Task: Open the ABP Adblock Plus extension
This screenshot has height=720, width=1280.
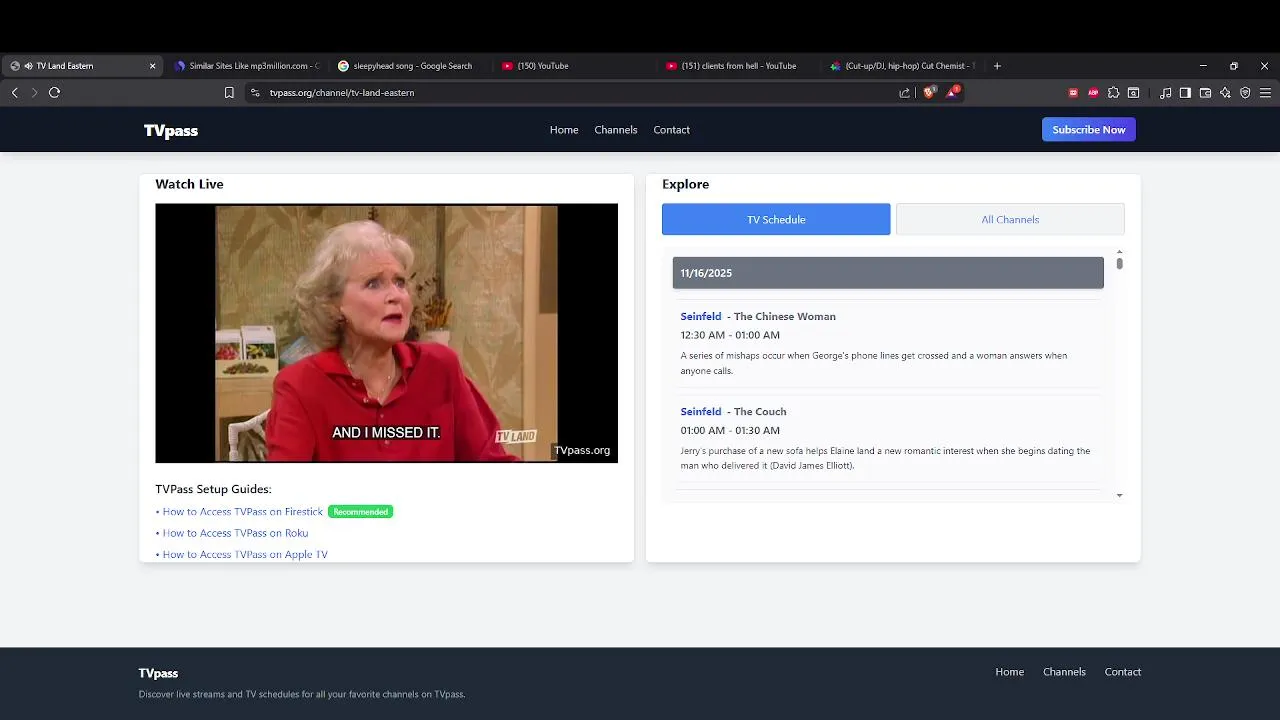Action: coord(1093,92)
